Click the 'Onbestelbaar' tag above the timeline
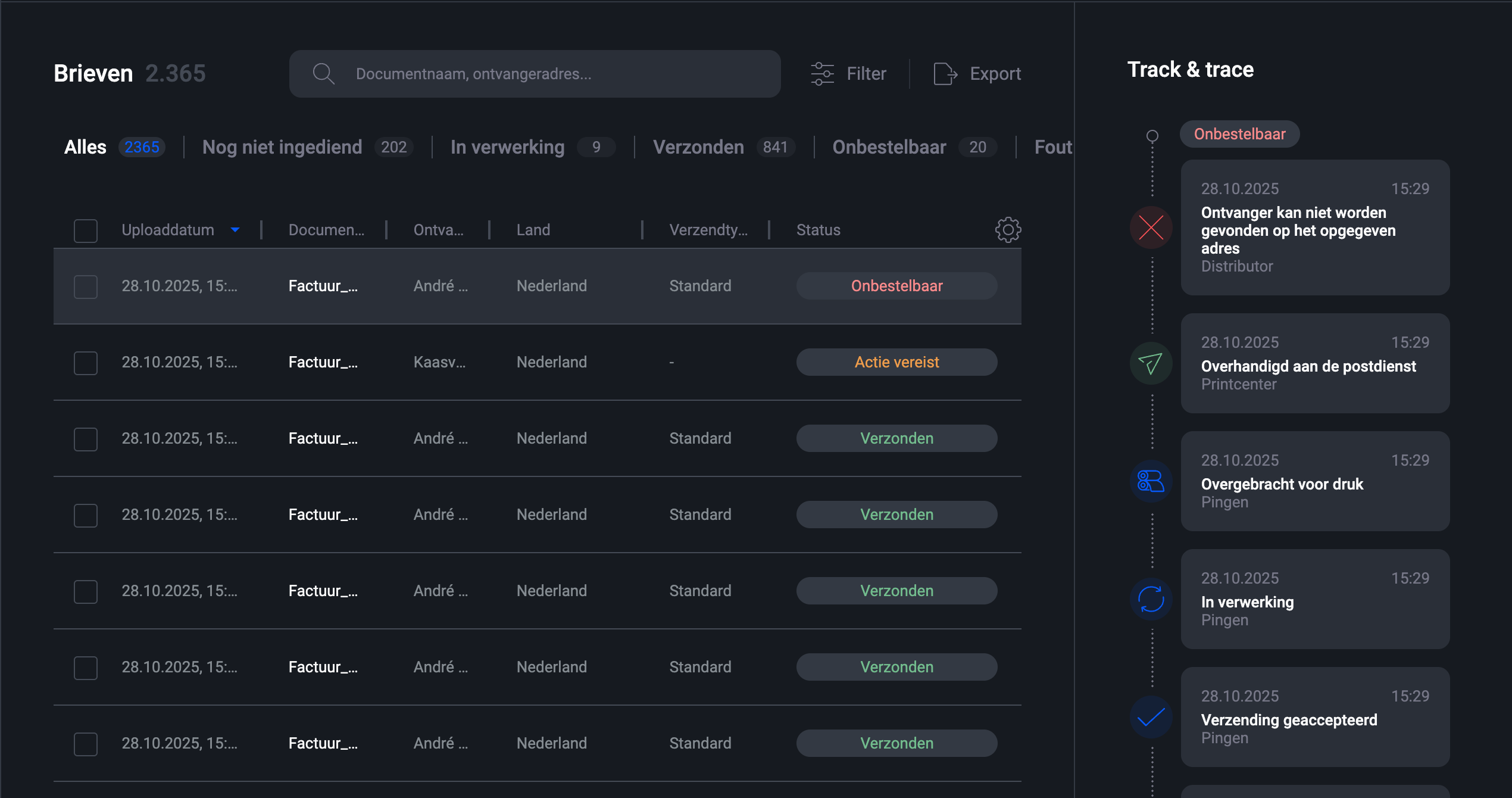Screen dimensions: 1512x798 point(1239,134)
